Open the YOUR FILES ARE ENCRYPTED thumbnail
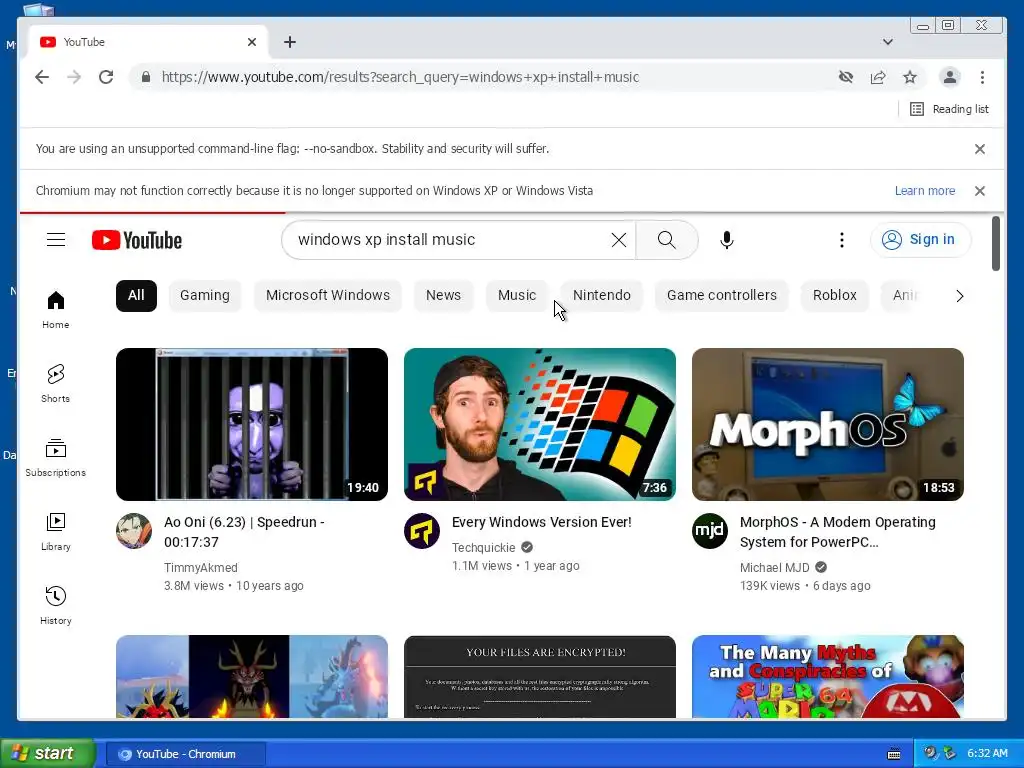The image size is (1024, 768). pos(539,677)
